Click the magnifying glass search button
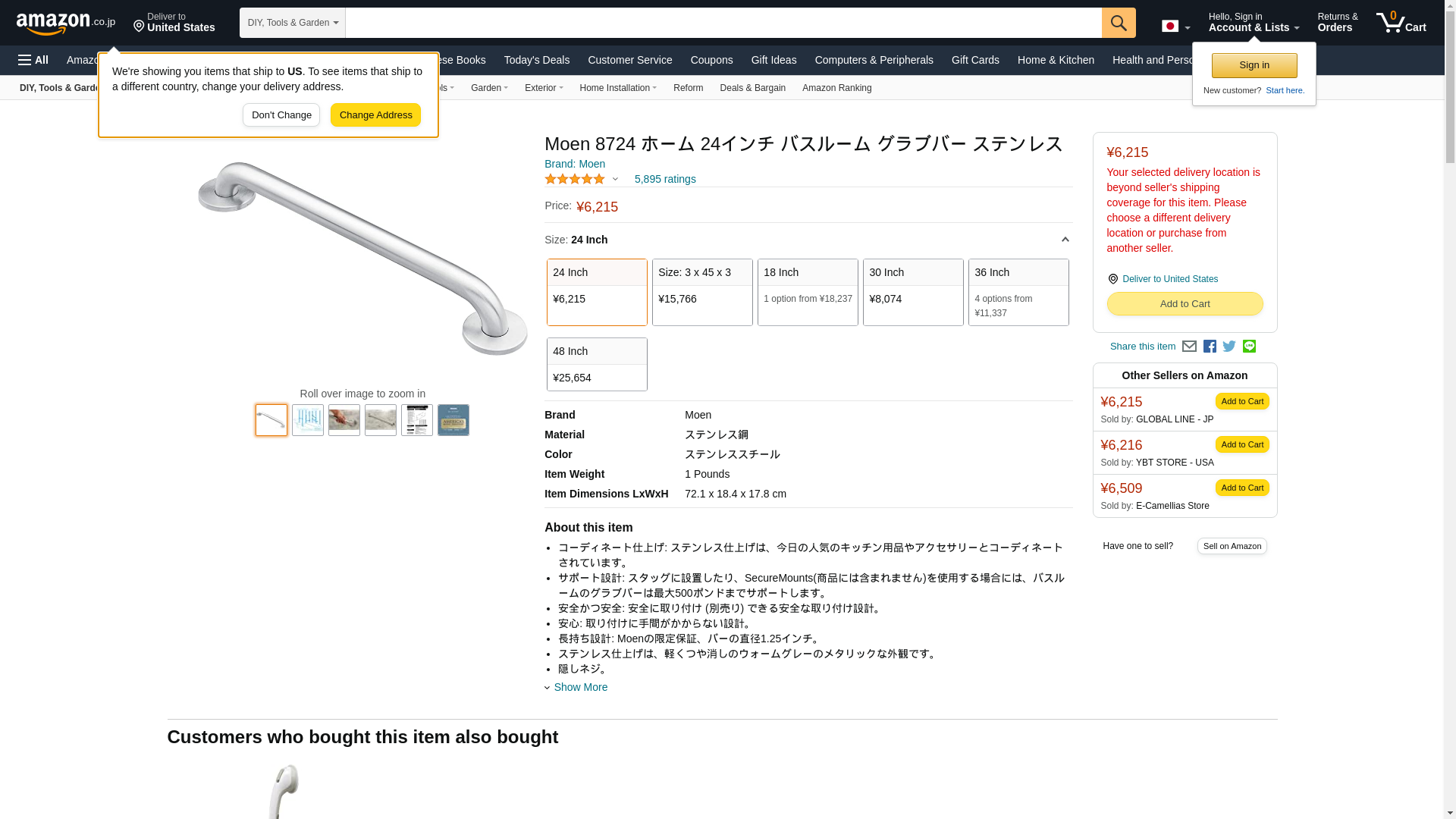This screenshot has width=1456, height=819. coord(1118,23)
